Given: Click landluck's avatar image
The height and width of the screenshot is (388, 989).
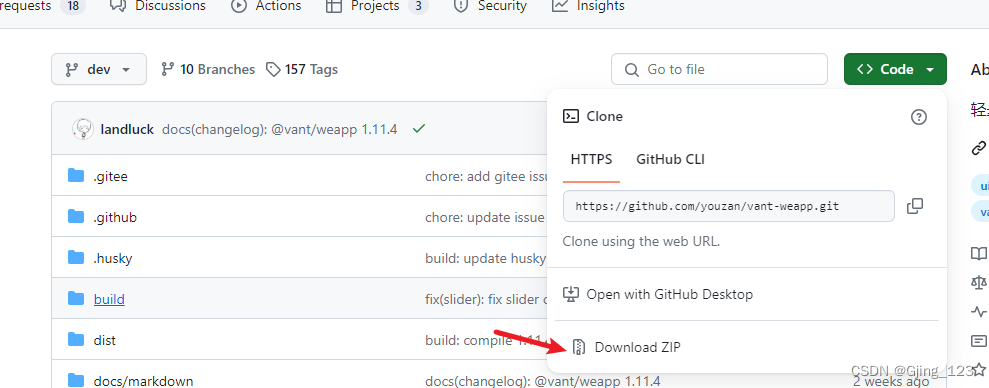Looking at the screenshot, I should 83,129.
